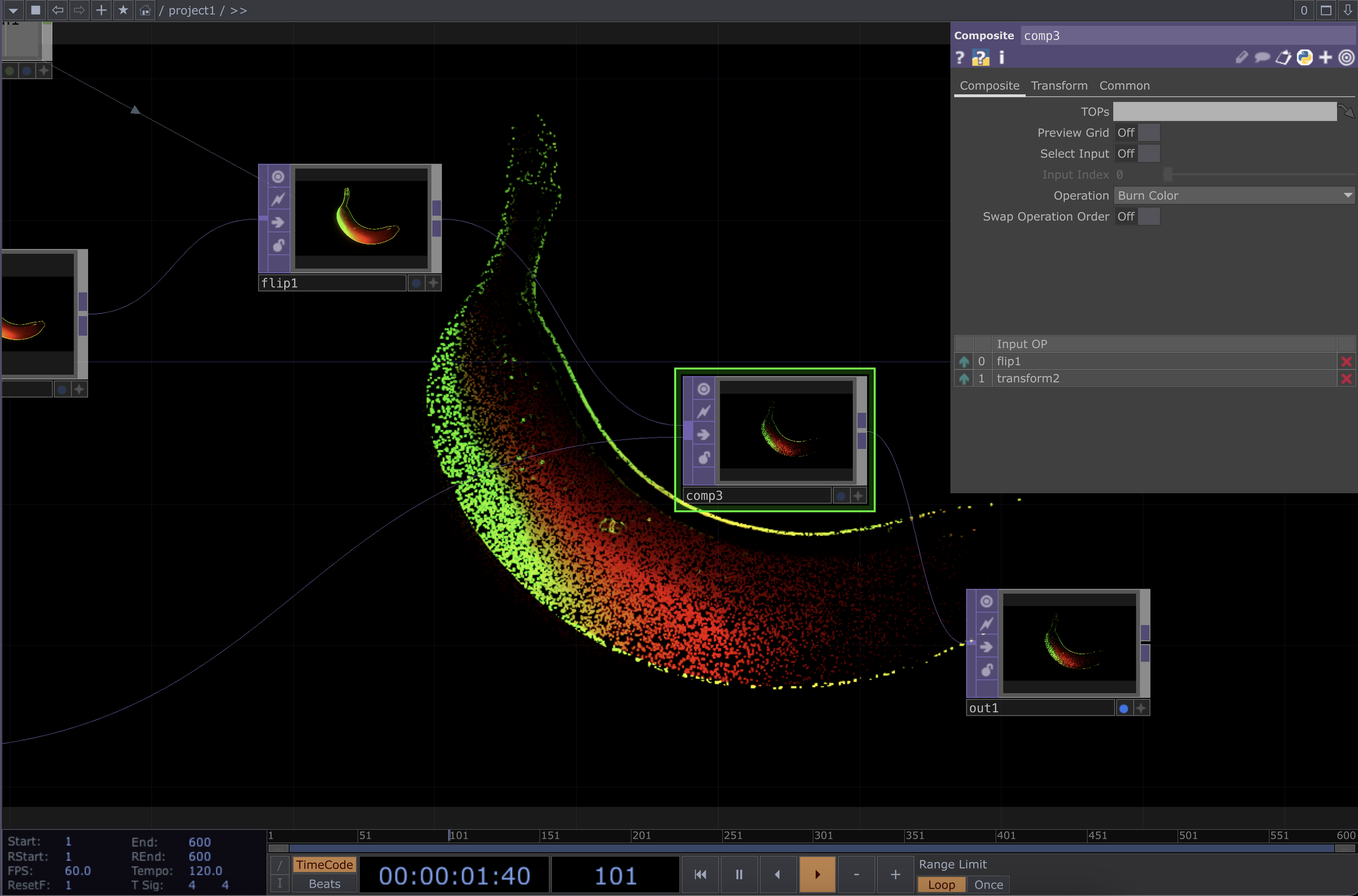The height and width of the screenshot is (896, 1358).
Task: Switch to the Transform parameter tab
Action: pyautogui.click(x=1059, y=86)
